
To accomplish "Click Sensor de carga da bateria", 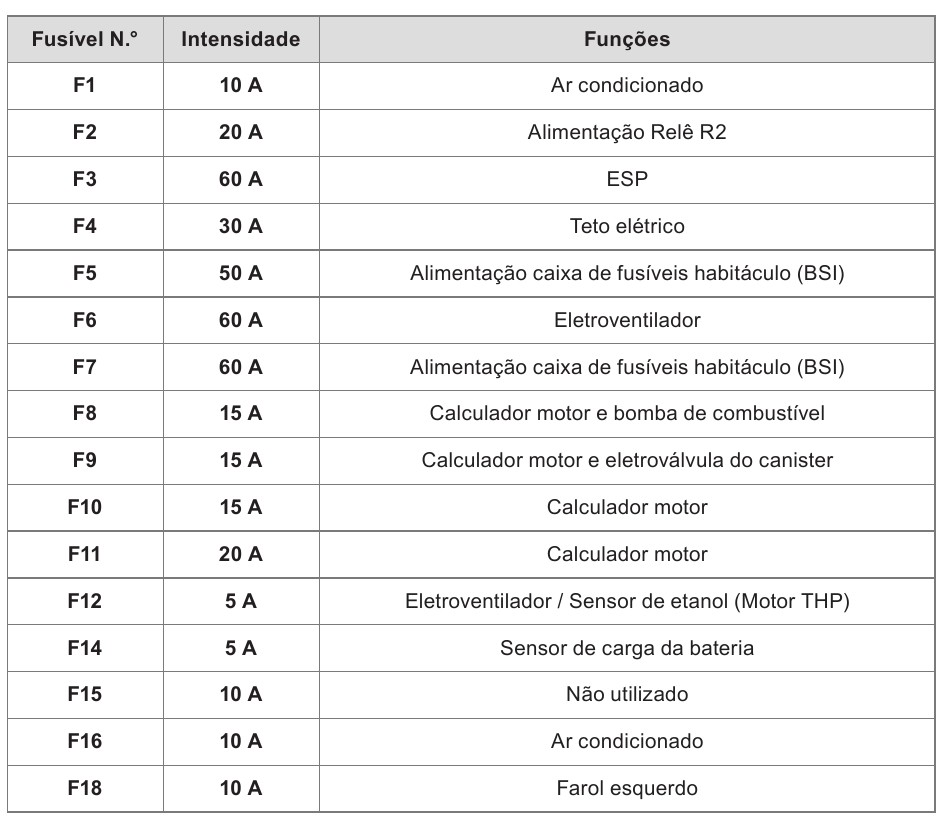I will [x=627, y=648].
